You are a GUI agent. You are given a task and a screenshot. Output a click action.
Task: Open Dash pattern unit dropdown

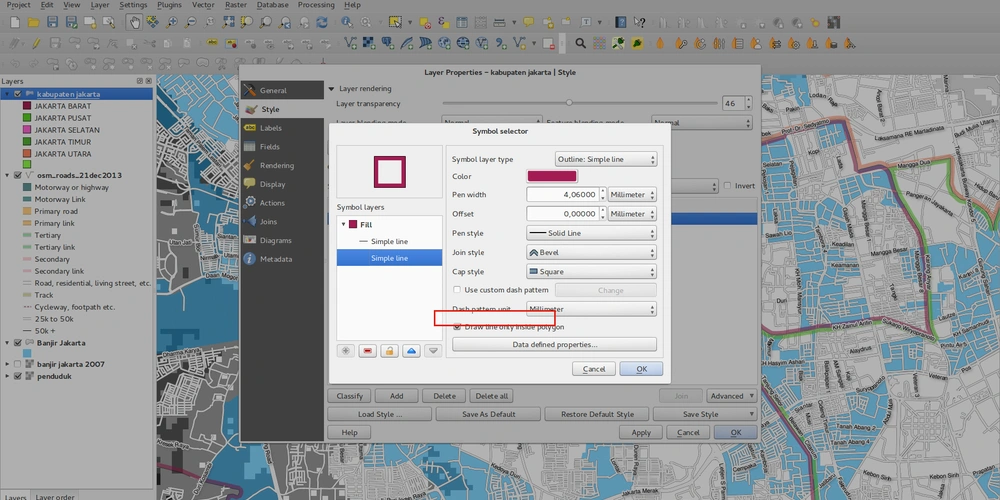coord(591,309)
